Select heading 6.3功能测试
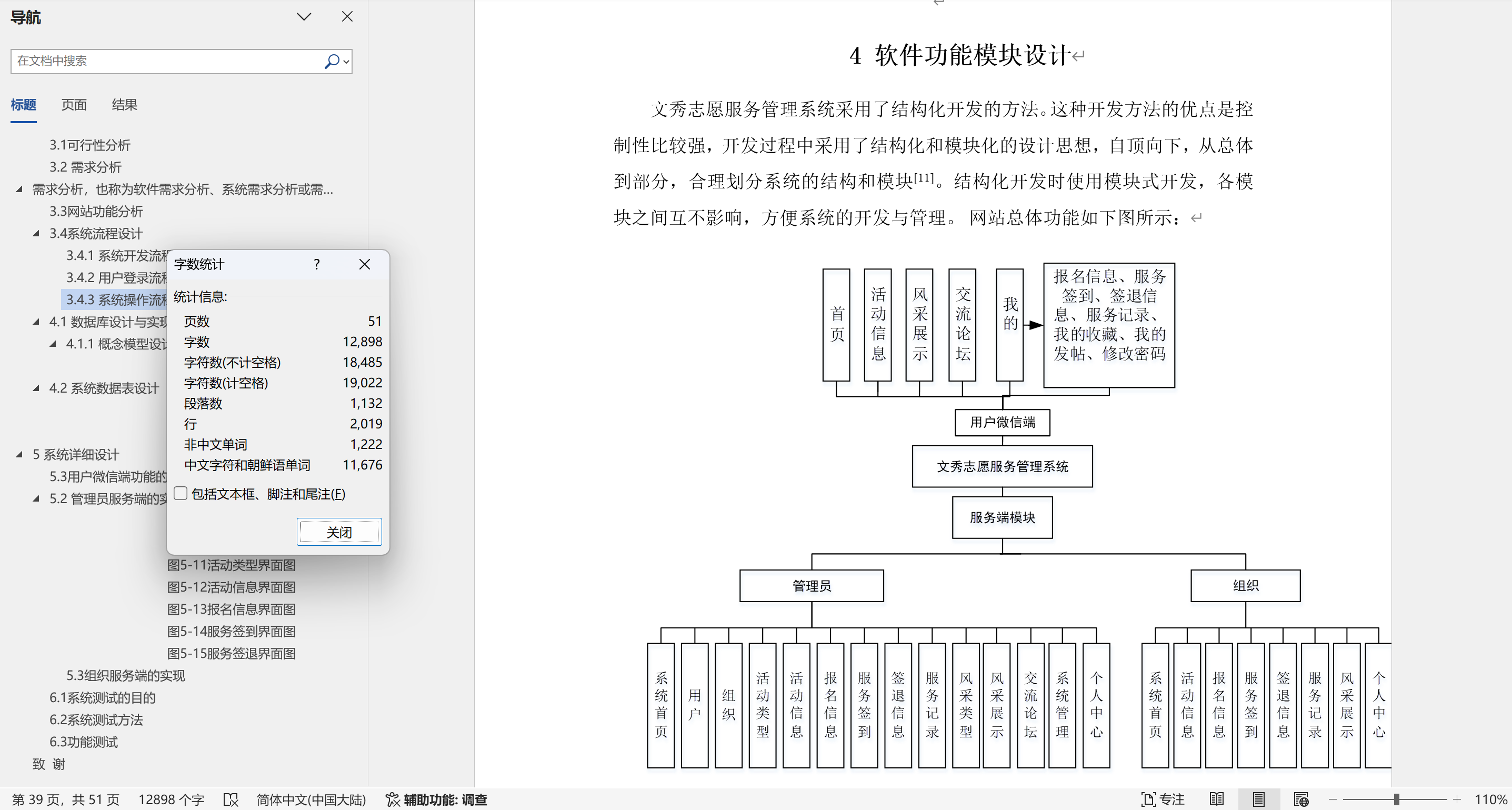 pos(83,742)
